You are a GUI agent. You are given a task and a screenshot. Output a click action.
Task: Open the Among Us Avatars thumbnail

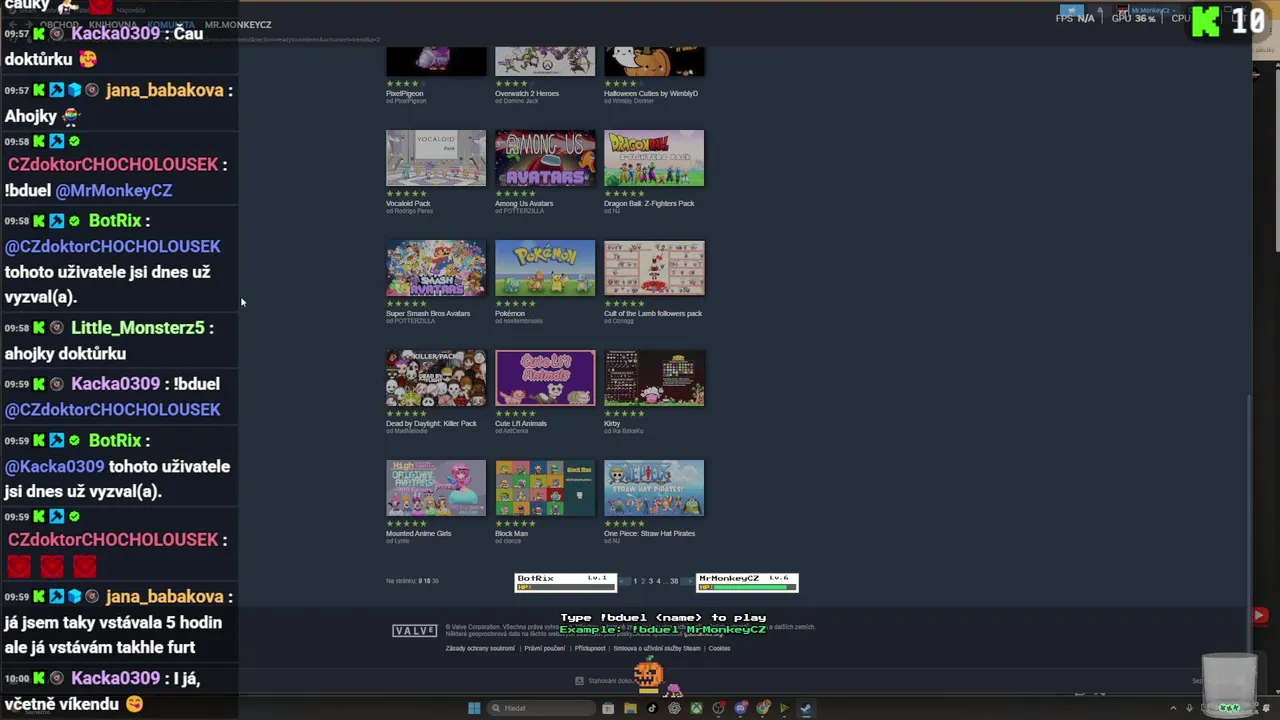pos(545,158)
